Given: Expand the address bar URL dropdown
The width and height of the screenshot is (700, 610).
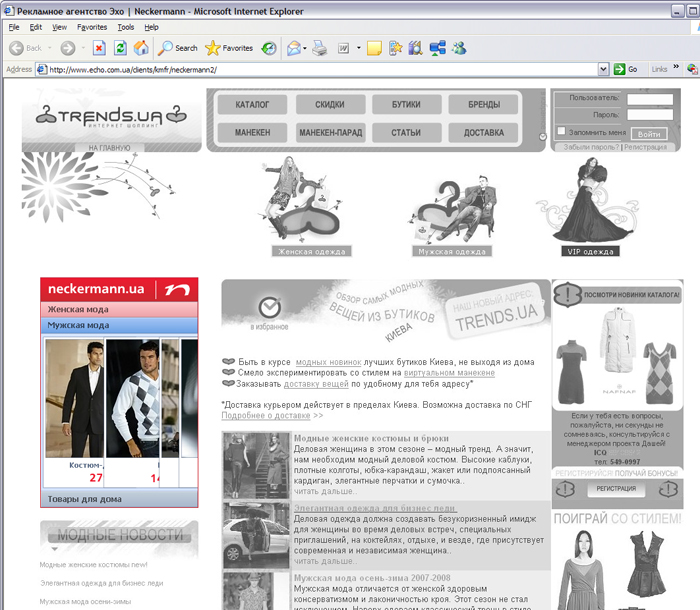Looking at the screenshot, I should tap(604, 69).
